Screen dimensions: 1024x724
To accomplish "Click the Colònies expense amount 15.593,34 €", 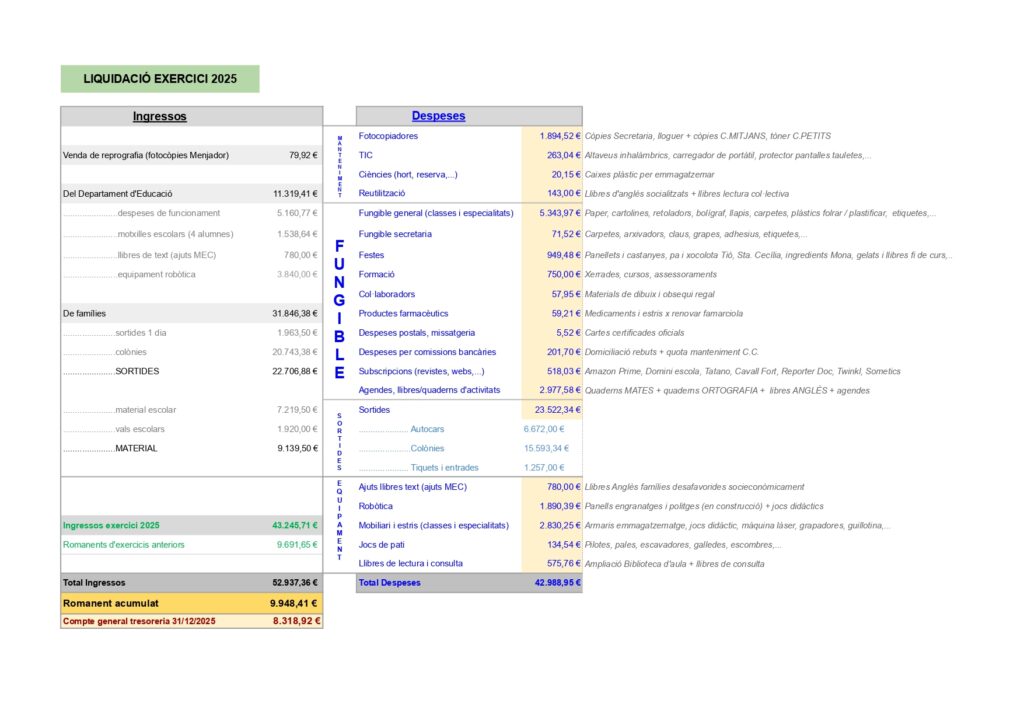I will (x=546, y=448).
